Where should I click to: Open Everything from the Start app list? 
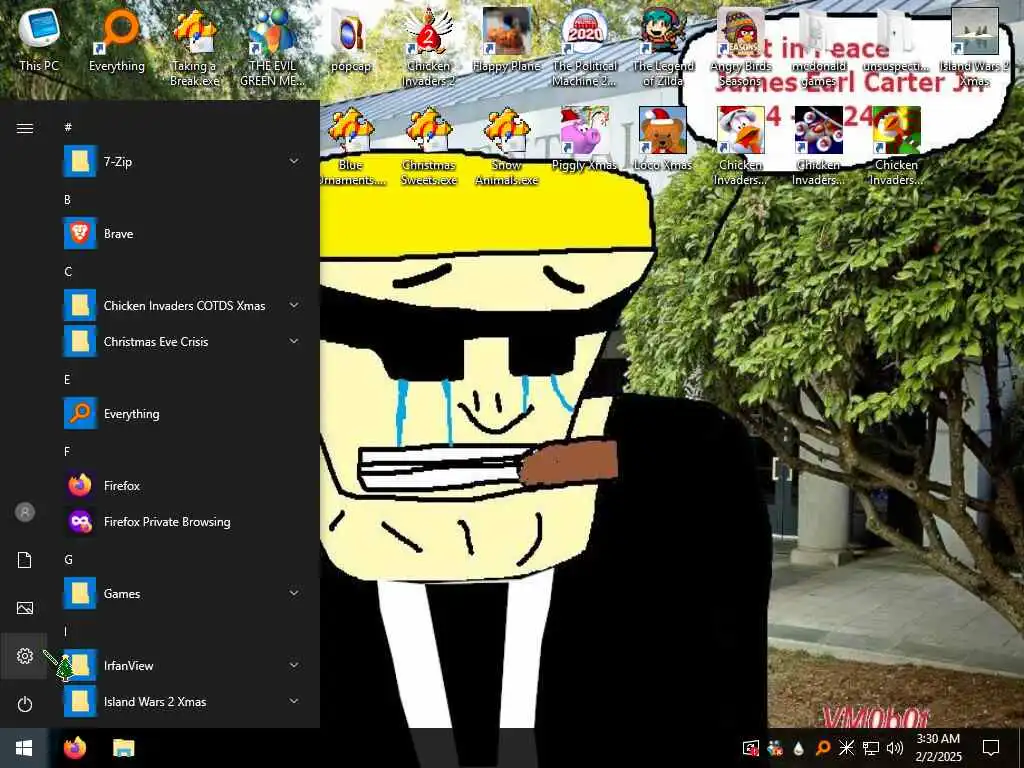coord(185,413)
